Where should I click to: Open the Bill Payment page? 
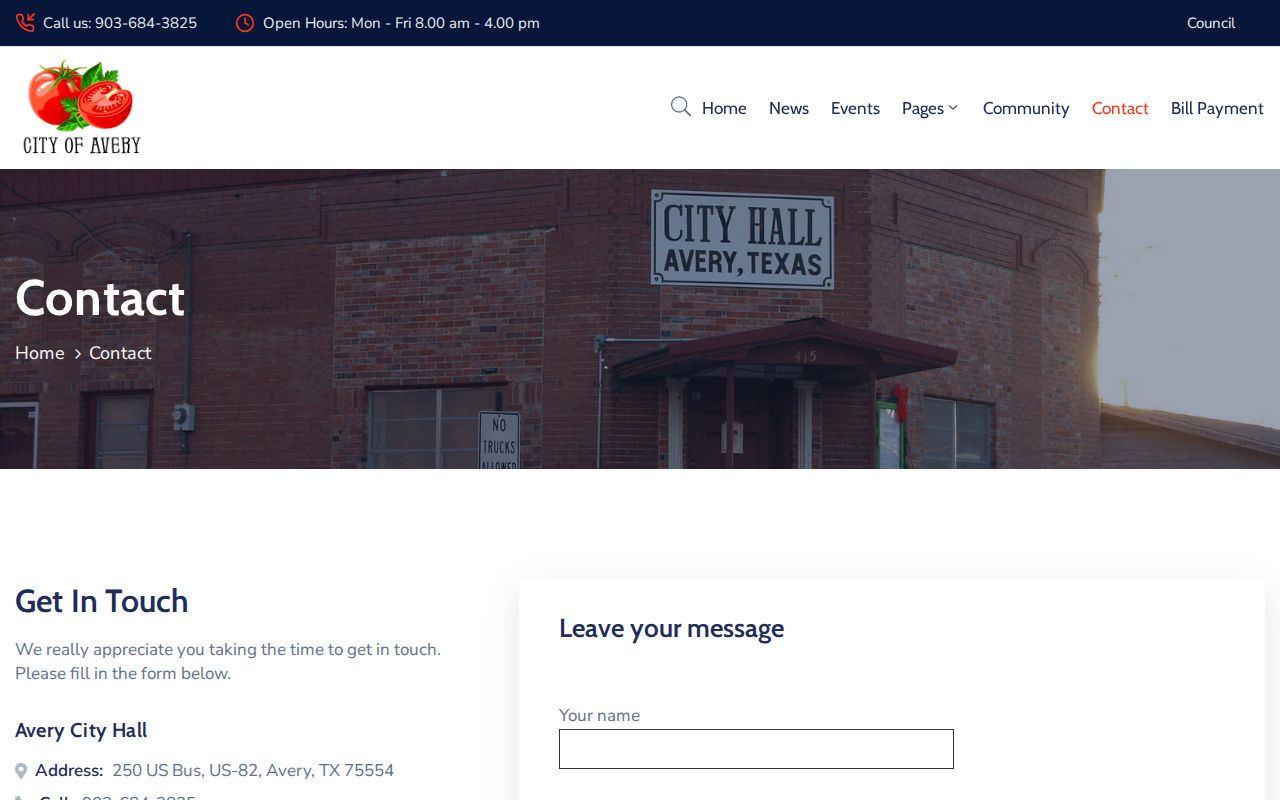tap(1217, 108)
